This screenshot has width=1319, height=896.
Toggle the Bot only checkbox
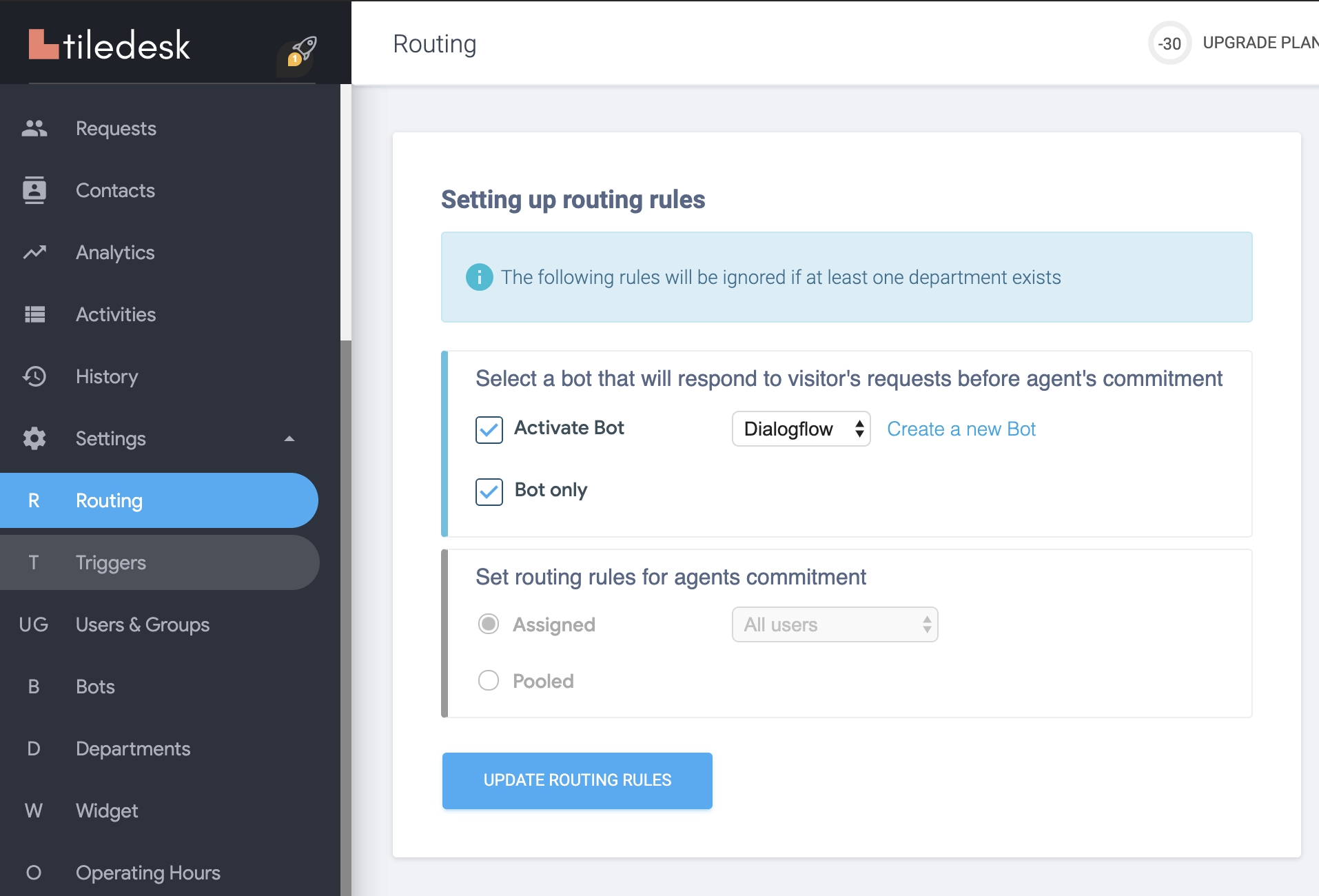489,491
